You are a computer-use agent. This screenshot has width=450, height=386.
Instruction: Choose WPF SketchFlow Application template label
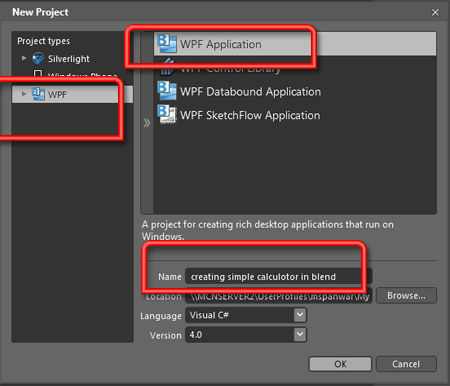(x=250, y=115)
